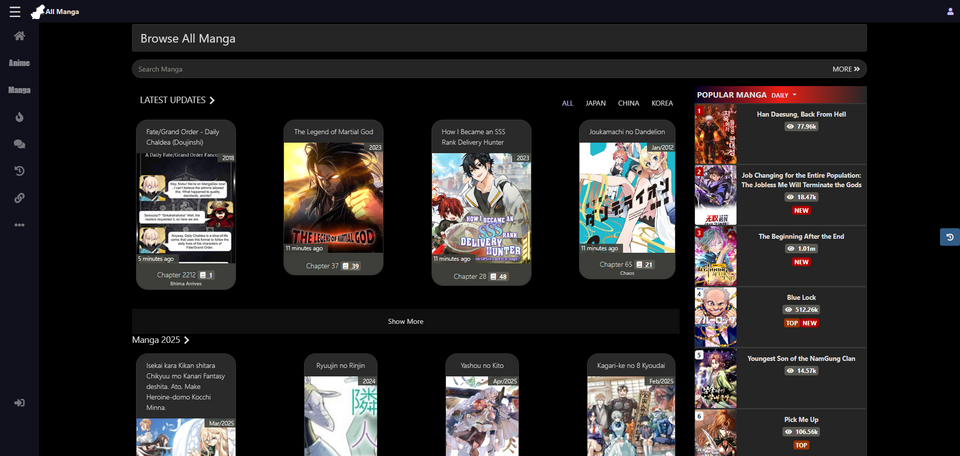Open Han Daesung, Back From Hell
960x456 pixels.
[801, 114]
